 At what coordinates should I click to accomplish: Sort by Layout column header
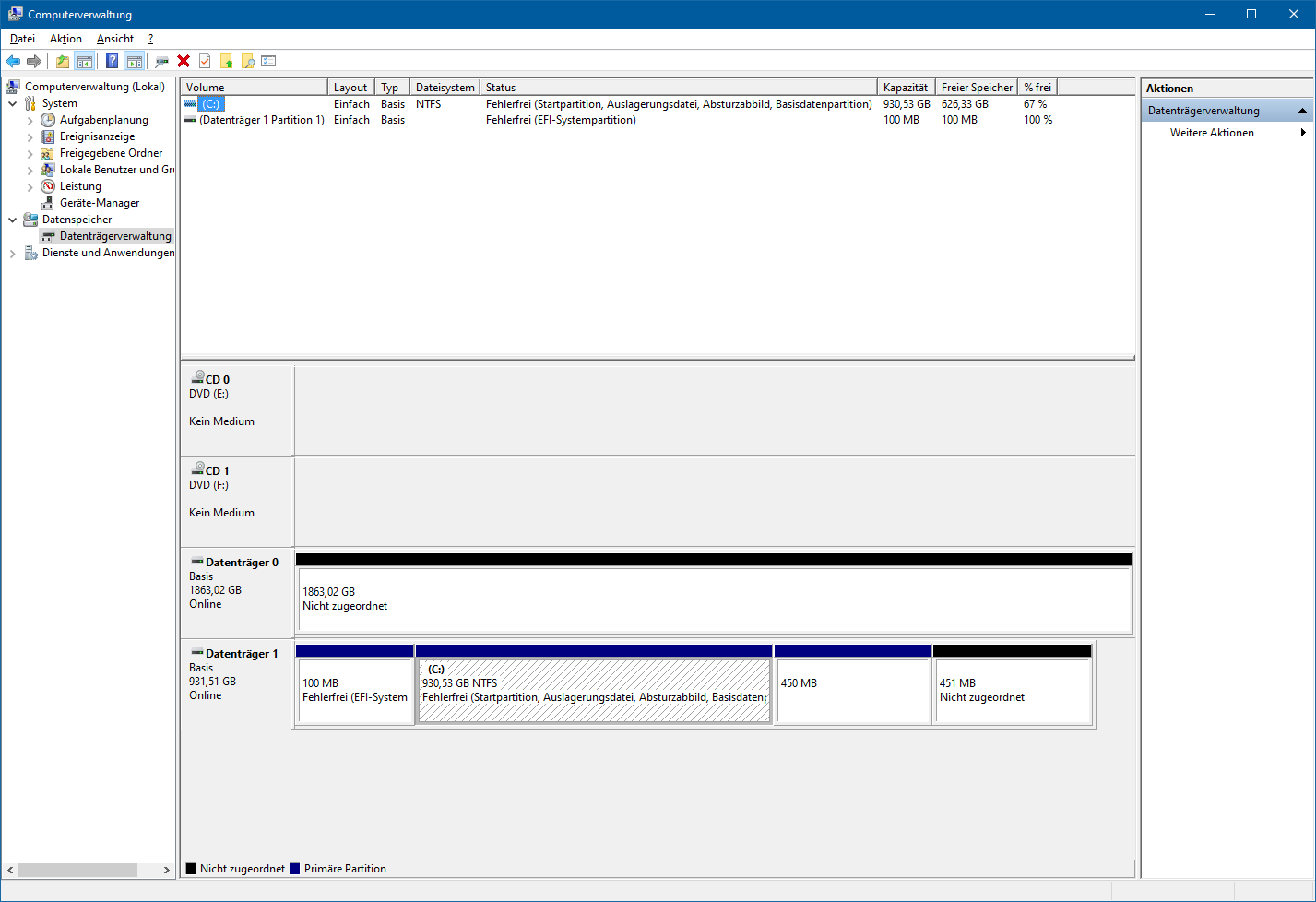[351, 87]
